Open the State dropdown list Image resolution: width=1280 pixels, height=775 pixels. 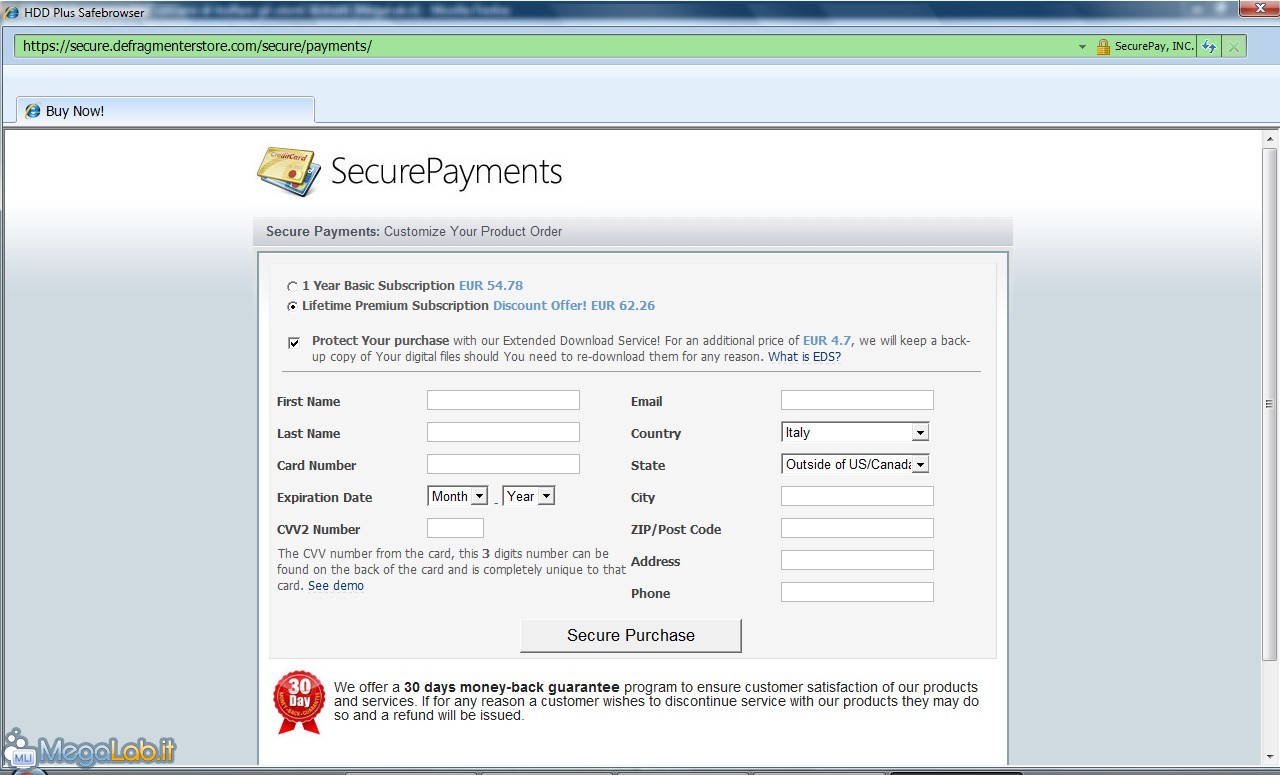pyautogui.click(x=855, y=464)
